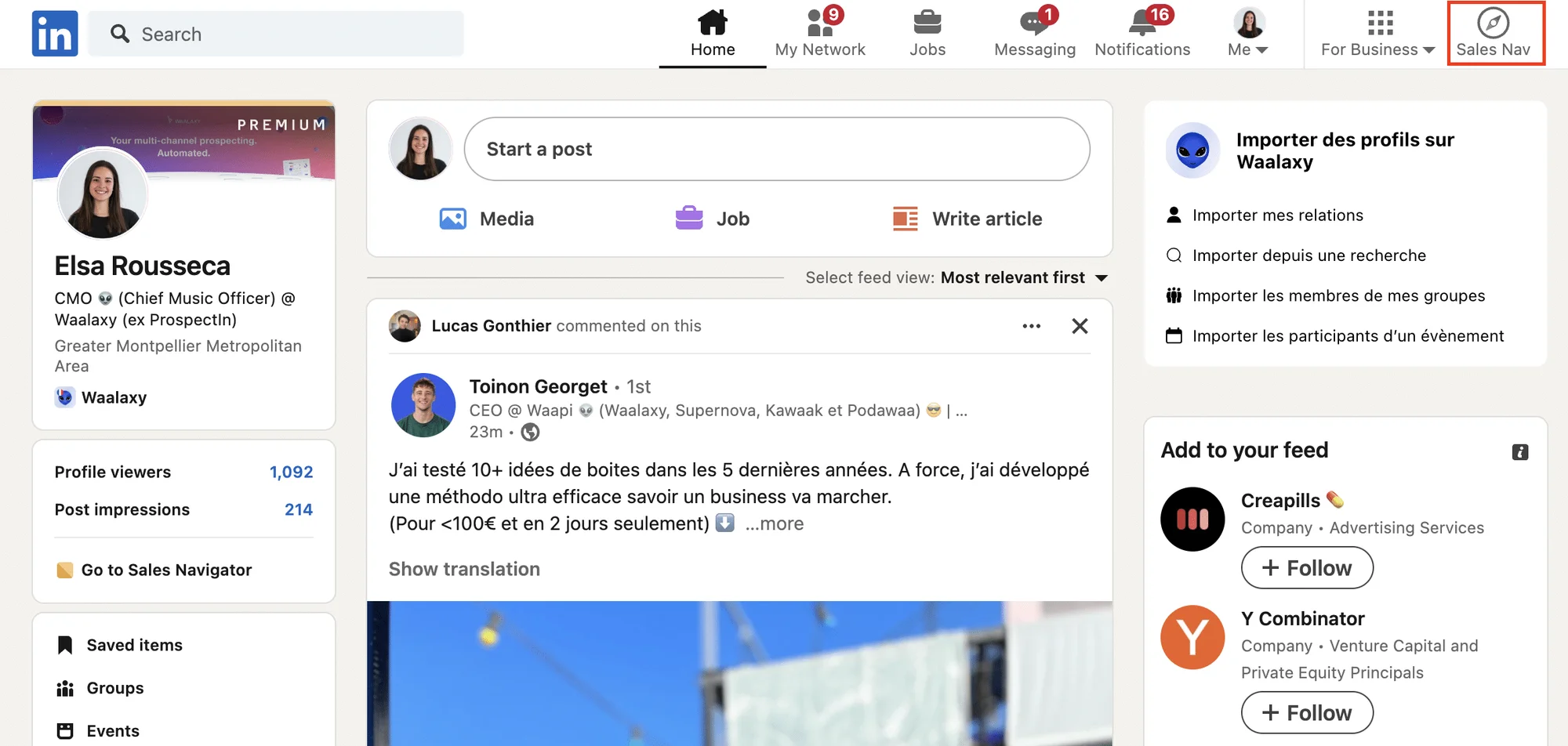
Task: Click Lucas Gonthier's small avatar
Action: click(x=405, y=326)
